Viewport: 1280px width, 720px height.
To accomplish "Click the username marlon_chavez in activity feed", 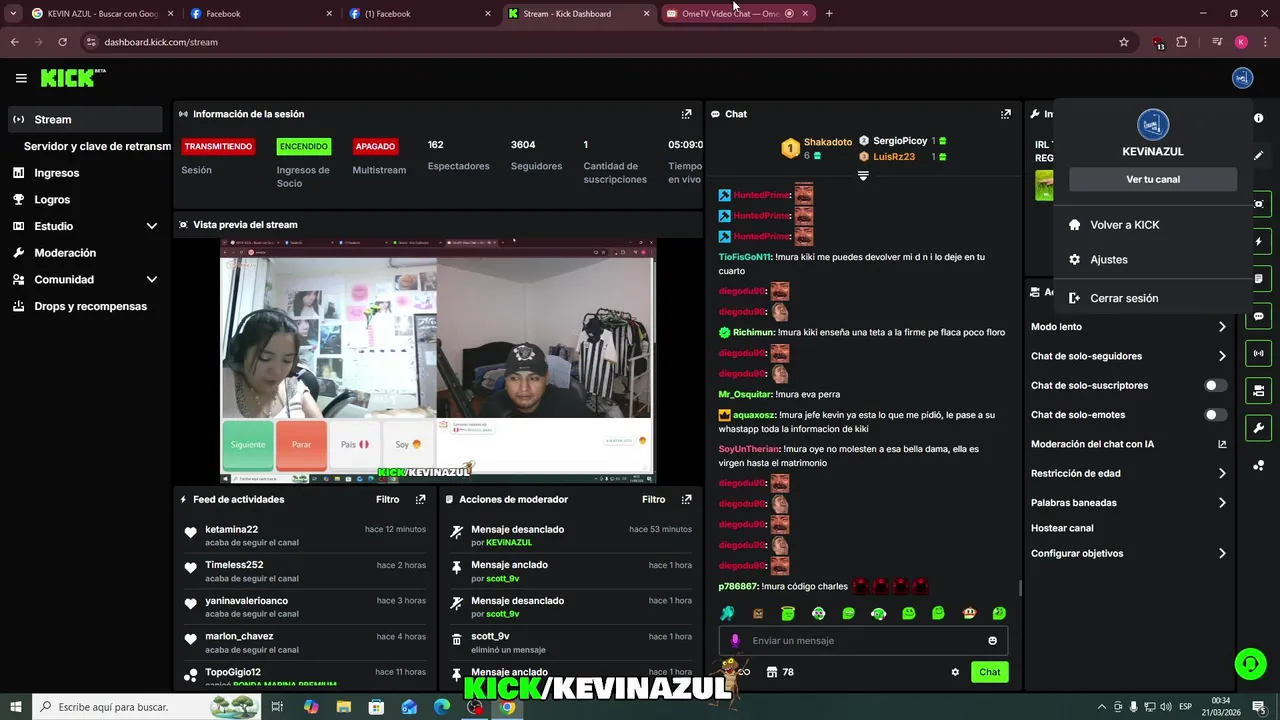I will (x=239, y=636).
